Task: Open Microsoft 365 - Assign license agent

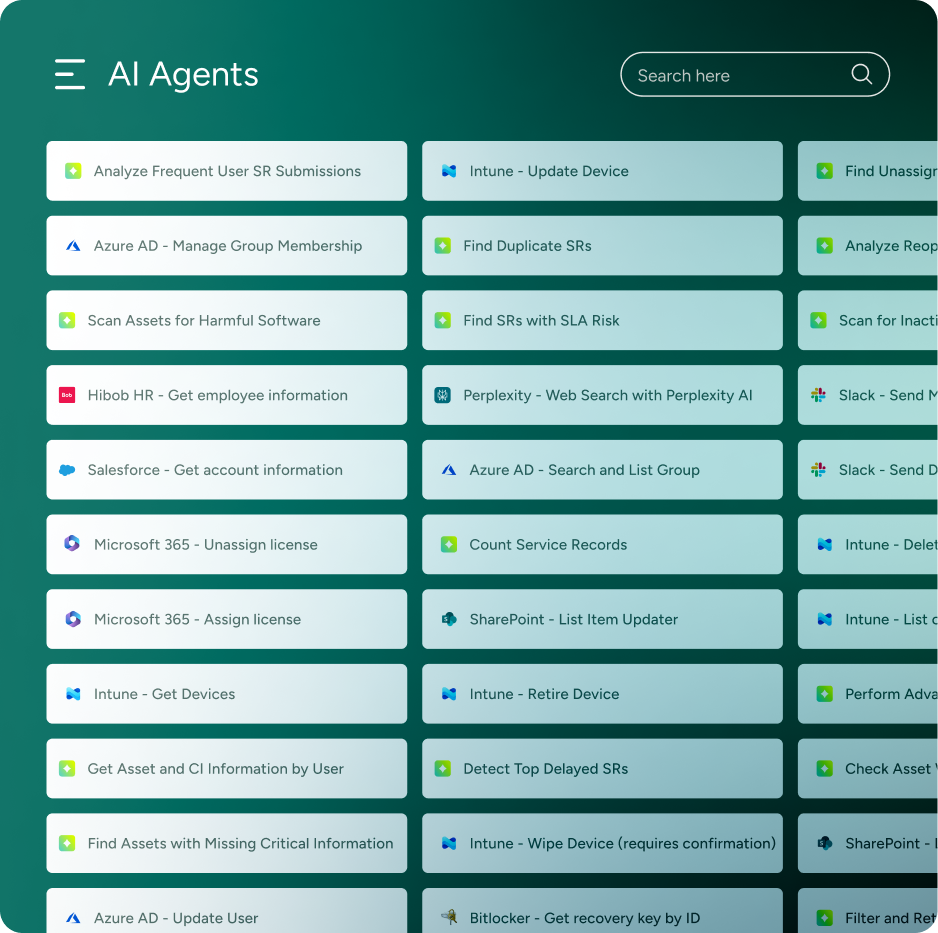Action: pos(227,620)
